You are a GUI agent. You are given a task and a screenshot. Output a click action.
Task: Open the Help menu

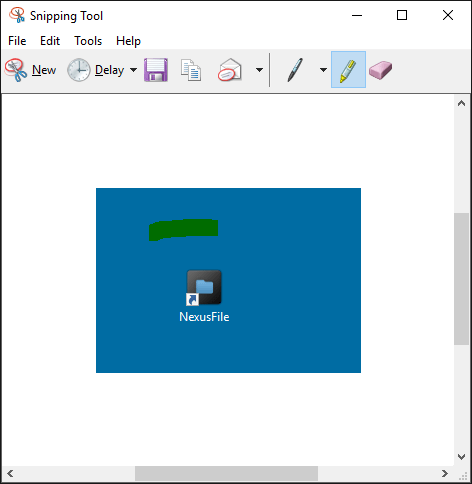tap(128, 41)
